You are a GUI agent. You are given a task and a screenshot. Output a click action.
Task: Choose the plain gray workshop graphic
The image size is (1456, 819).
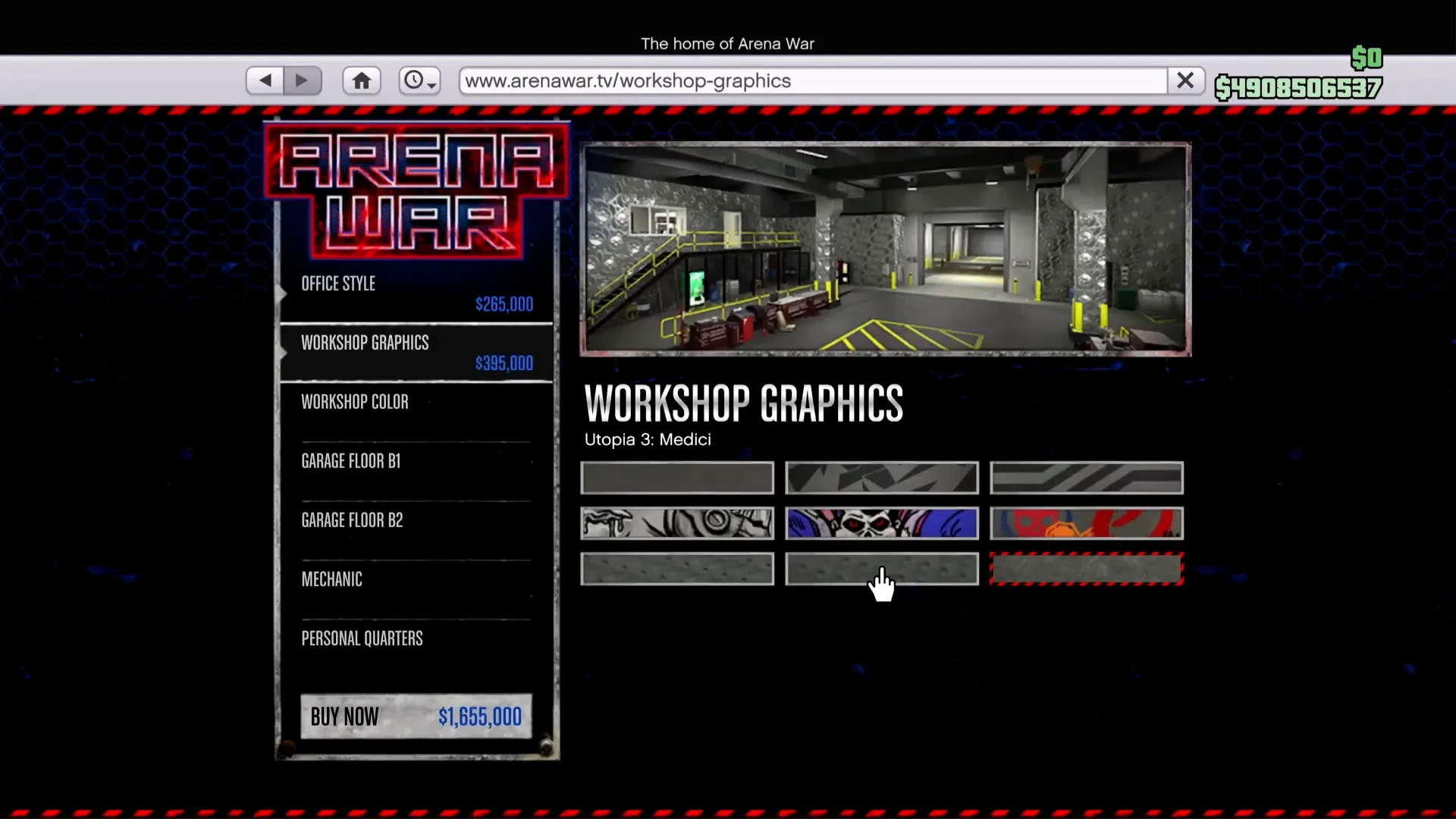pyautogui.click(x=676, y=478)
